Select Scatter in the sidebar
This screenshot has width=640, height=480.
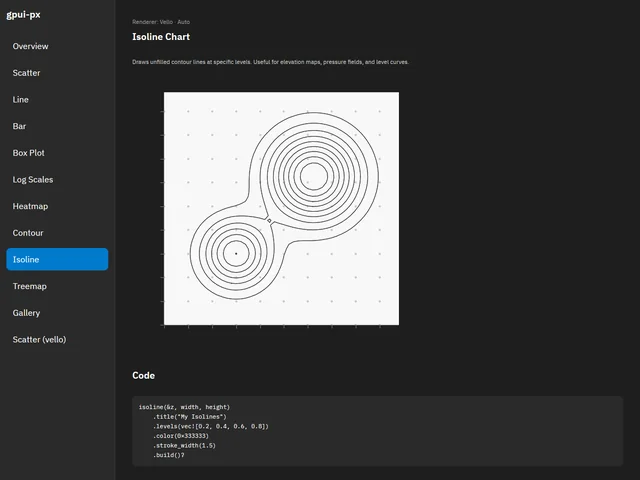pyautogui.click(x=57, y=73)
